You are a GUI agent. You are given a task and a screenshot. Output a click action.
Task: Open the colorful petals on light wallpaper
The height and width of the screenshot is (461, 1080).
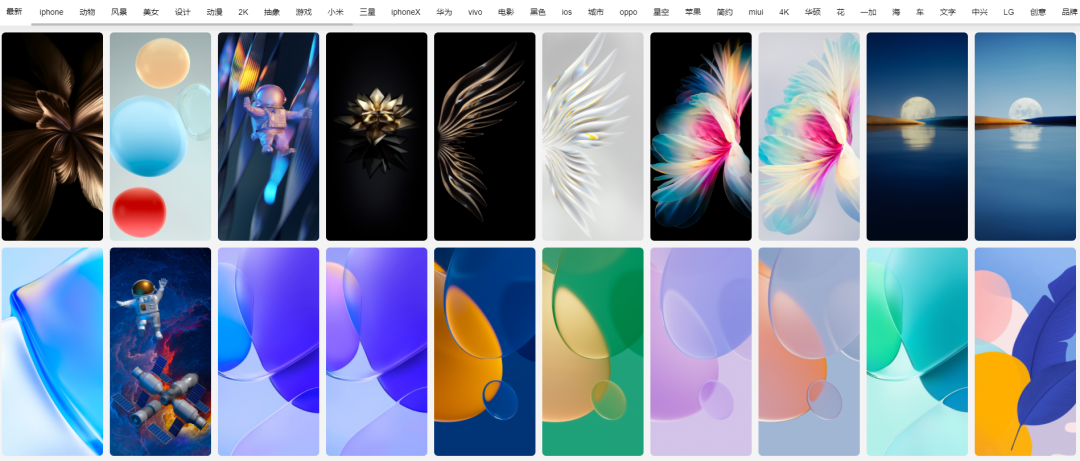point(809,136)
